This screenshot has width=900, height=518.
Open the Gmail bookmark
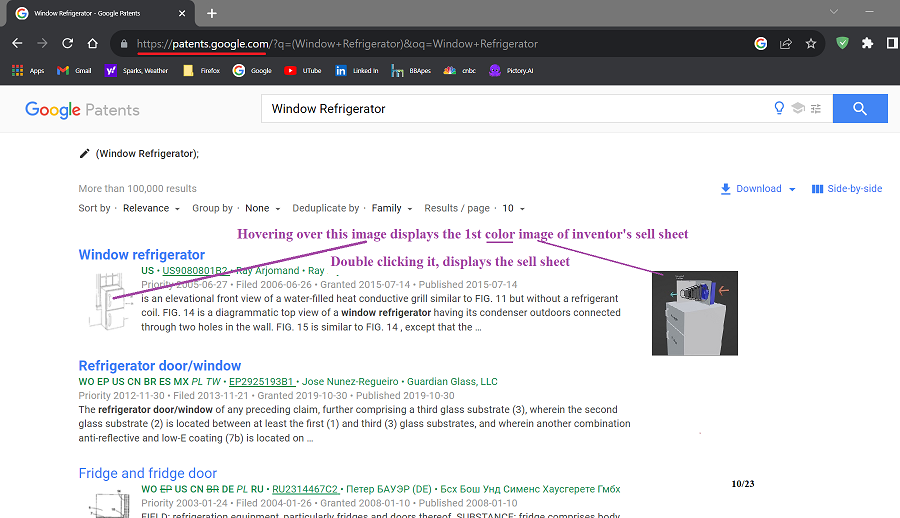click(74, 71)
